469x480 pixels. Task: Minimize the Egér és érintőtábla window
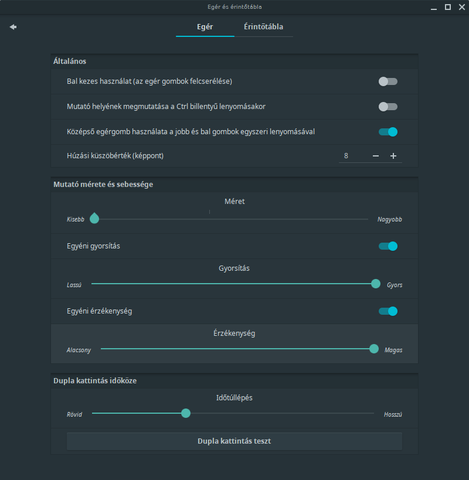434,7
